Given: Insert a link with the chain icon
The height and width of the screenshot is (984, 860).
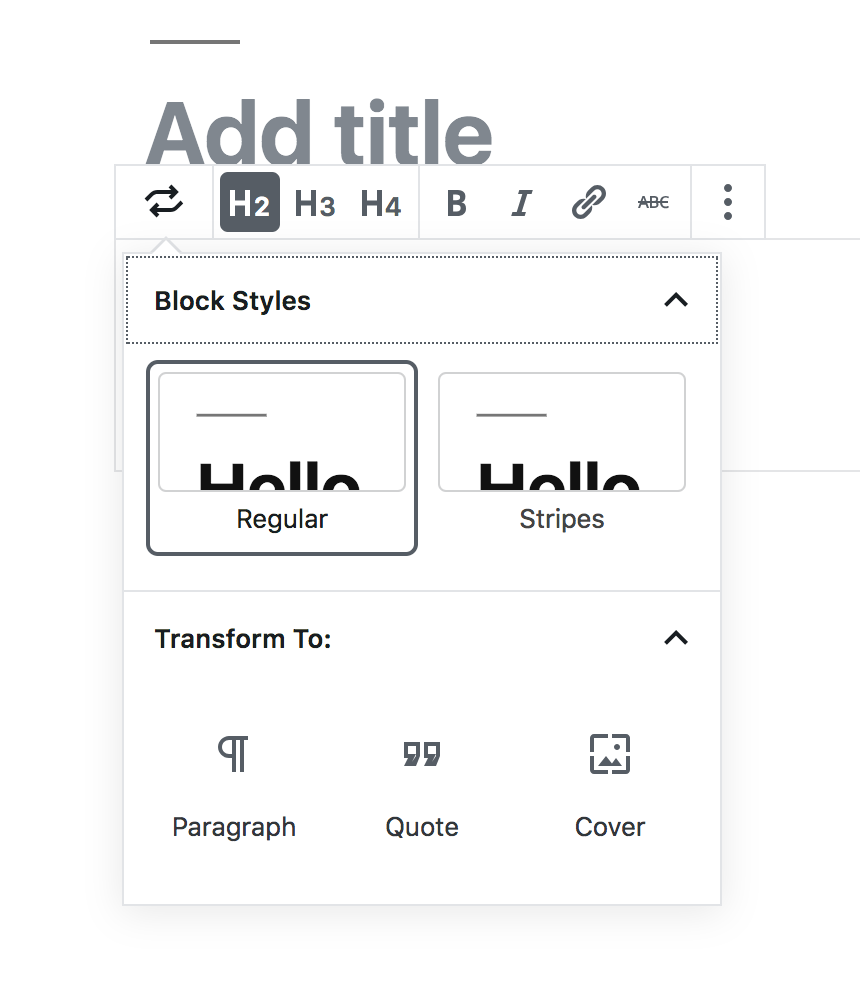Looking at the screenshot, I should point(588,203).
